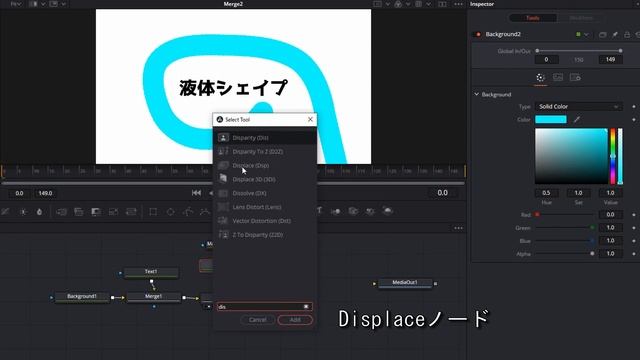The image size is (640, 360).
Task: Add a Polygon mask from toolbar
Action: pyautogui.click(x=188, y=211)
